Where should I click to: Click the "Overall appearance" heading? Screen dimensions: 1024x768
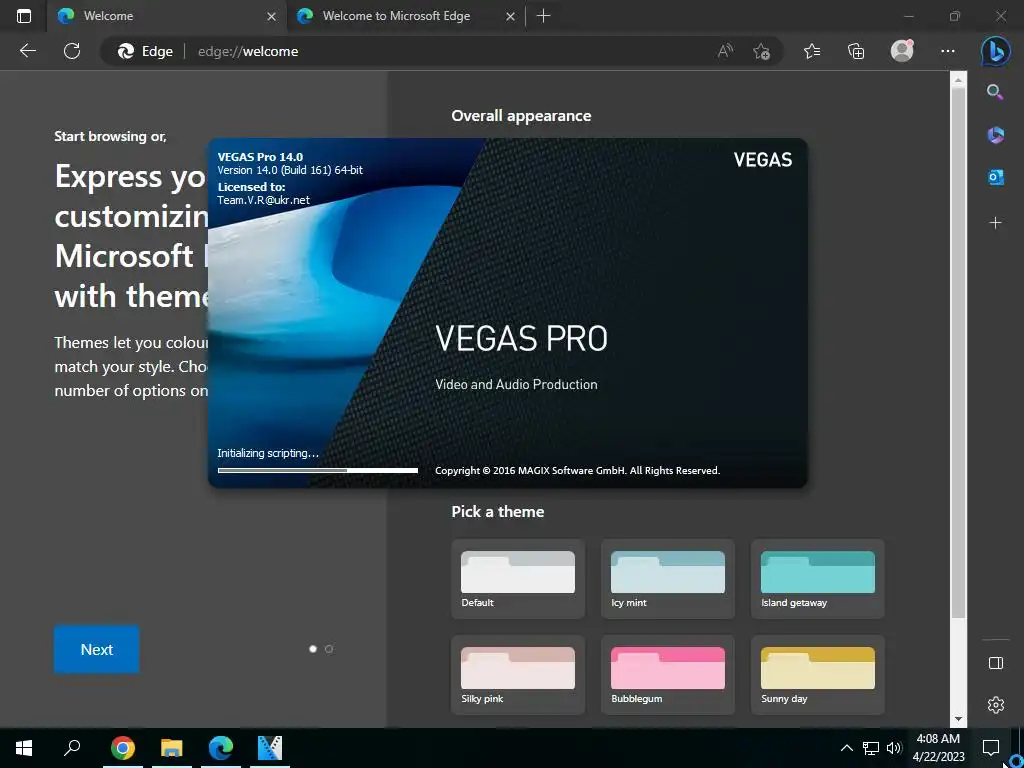point(521,116)
